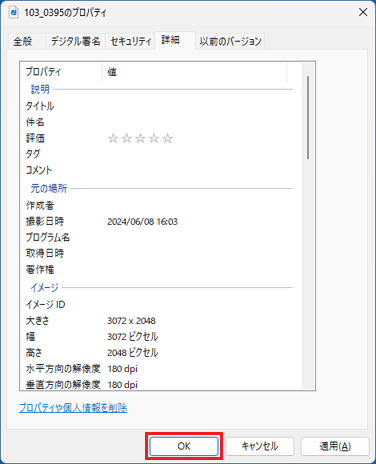The height and width of the screenshot is (464, 376).
Task: Set rating to three stars
Action: point(140,138)
